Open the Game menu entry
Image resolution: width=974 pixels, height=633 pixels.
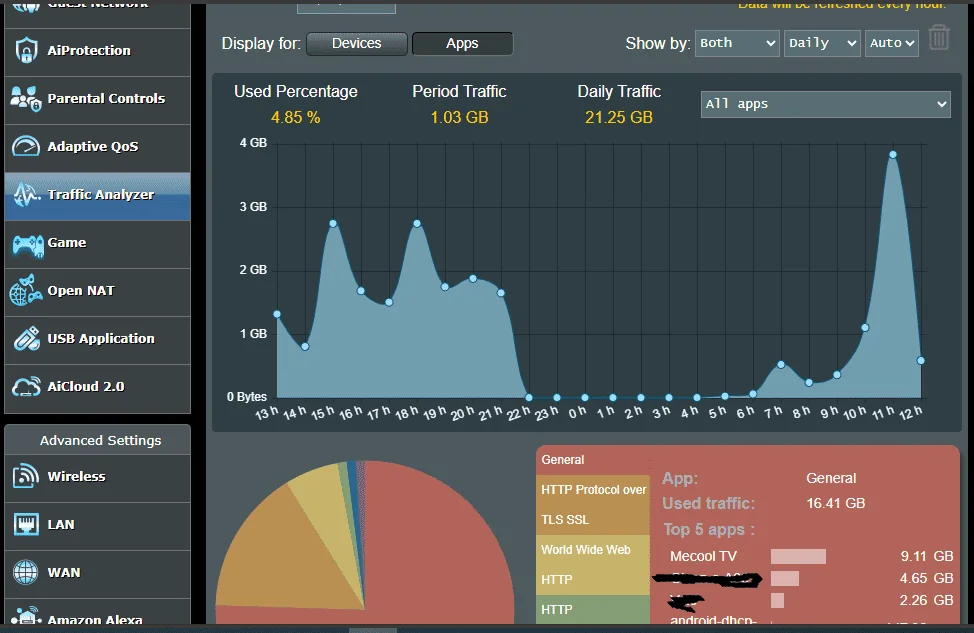(x=98, y=244)
